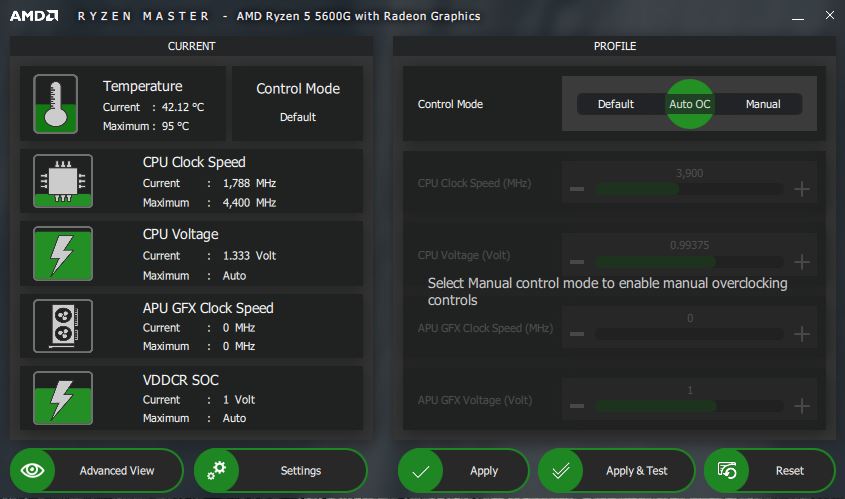Click the APU GFX Voltage slider bar

pyautogui.click(x=689, y=406)
